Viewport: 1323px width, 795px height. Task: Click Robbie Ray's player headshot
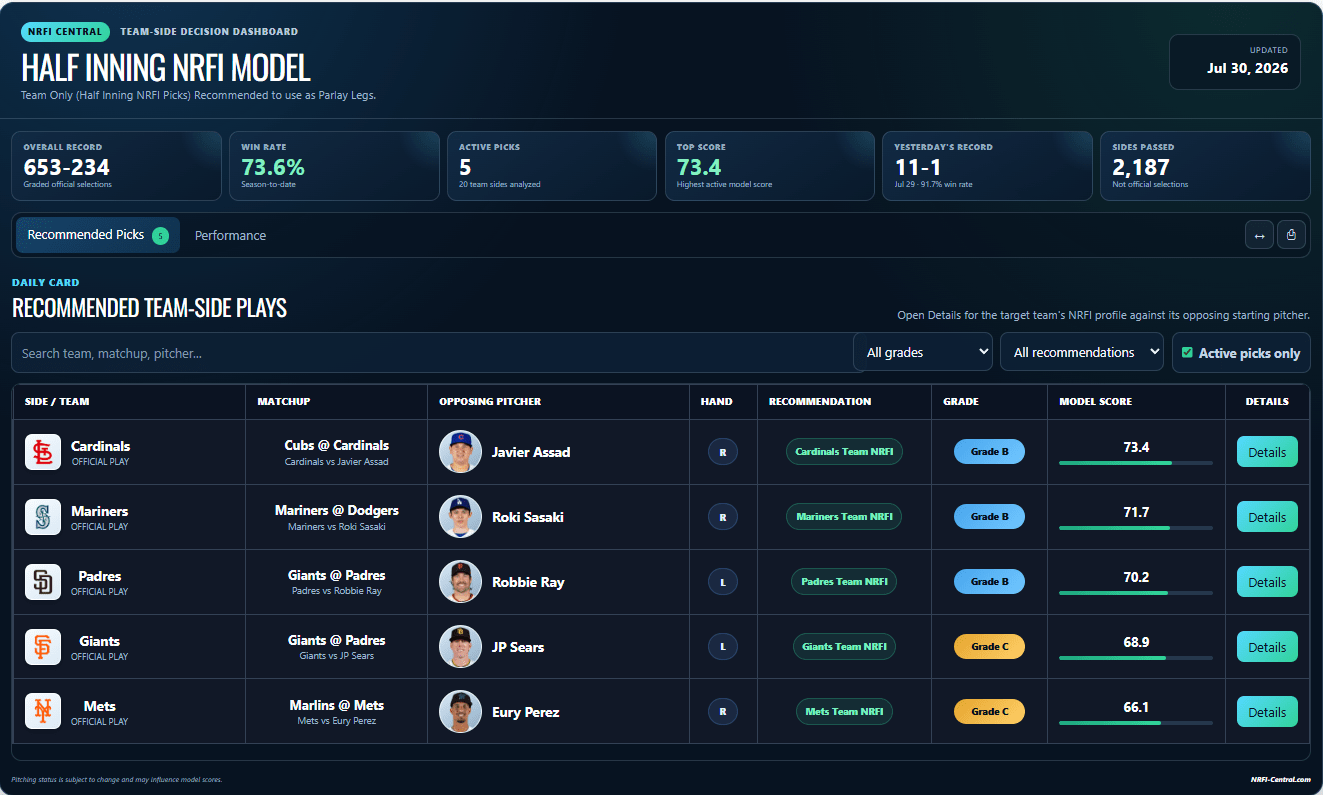coord(460,582)
